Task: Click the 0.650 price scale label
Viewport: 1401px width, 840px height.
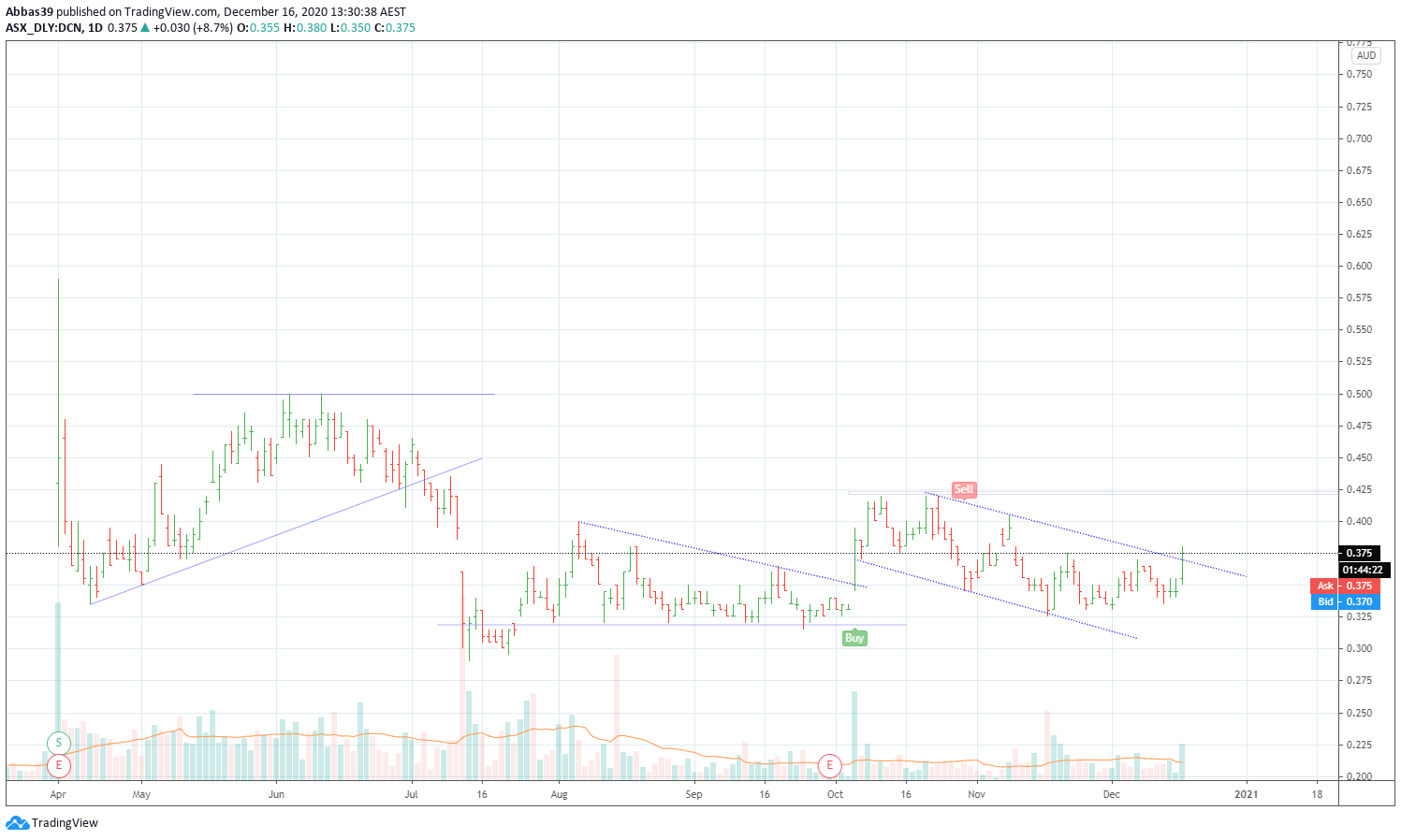Action: point(1359,202)
